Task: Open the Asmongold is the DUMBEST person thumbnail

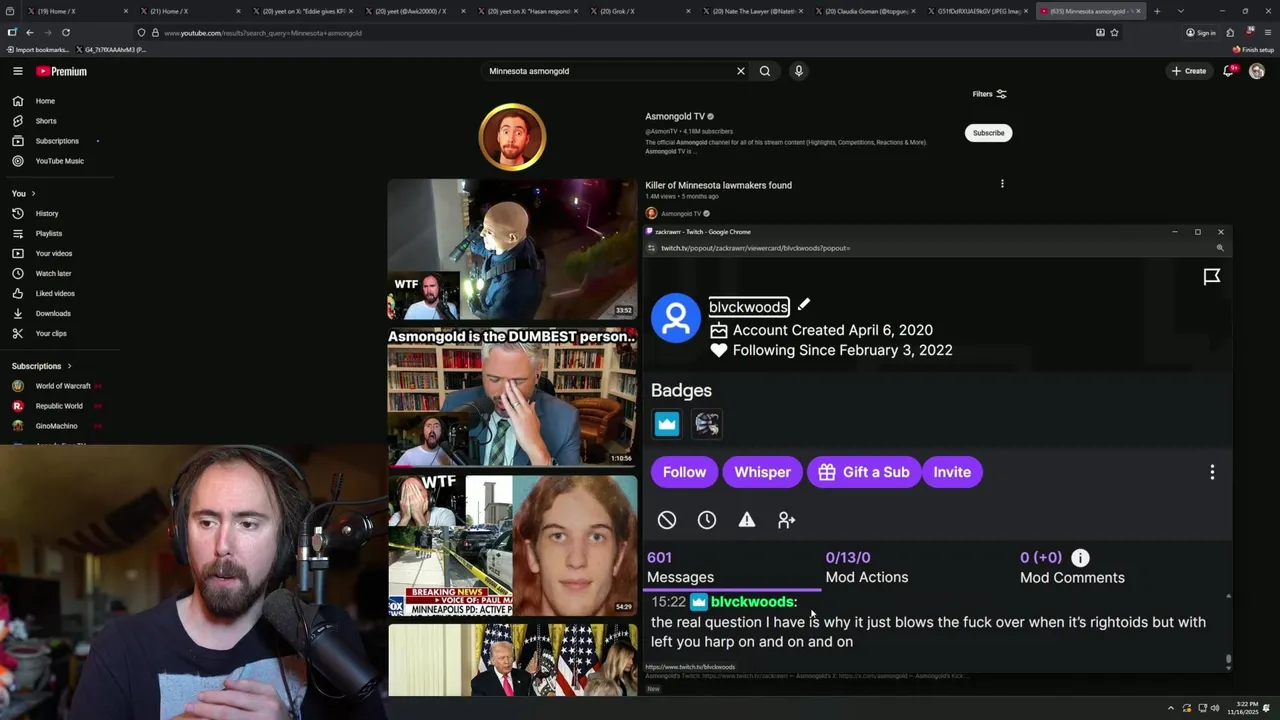Action: tap(512, 398)
